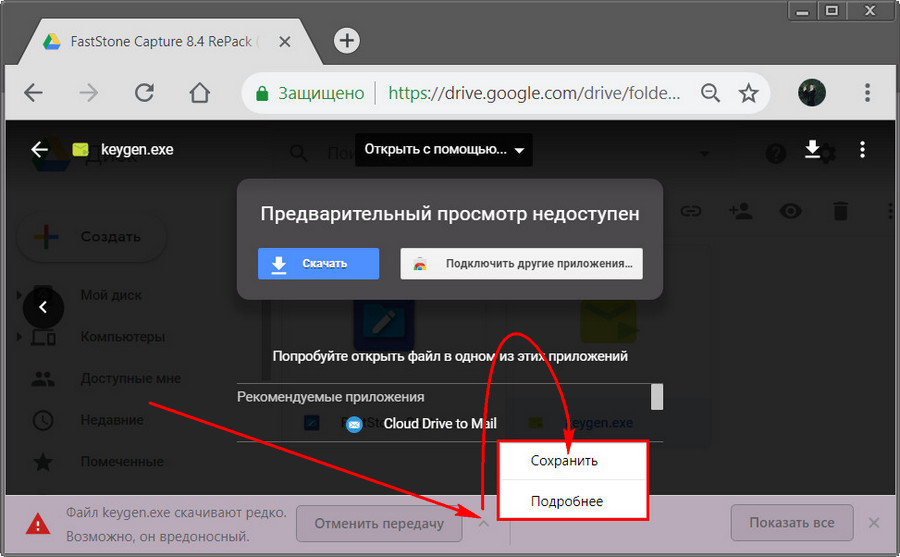900x557 pixels.
Task: Click the Drive search magnifier icon
Action: [x=298, y=153]
